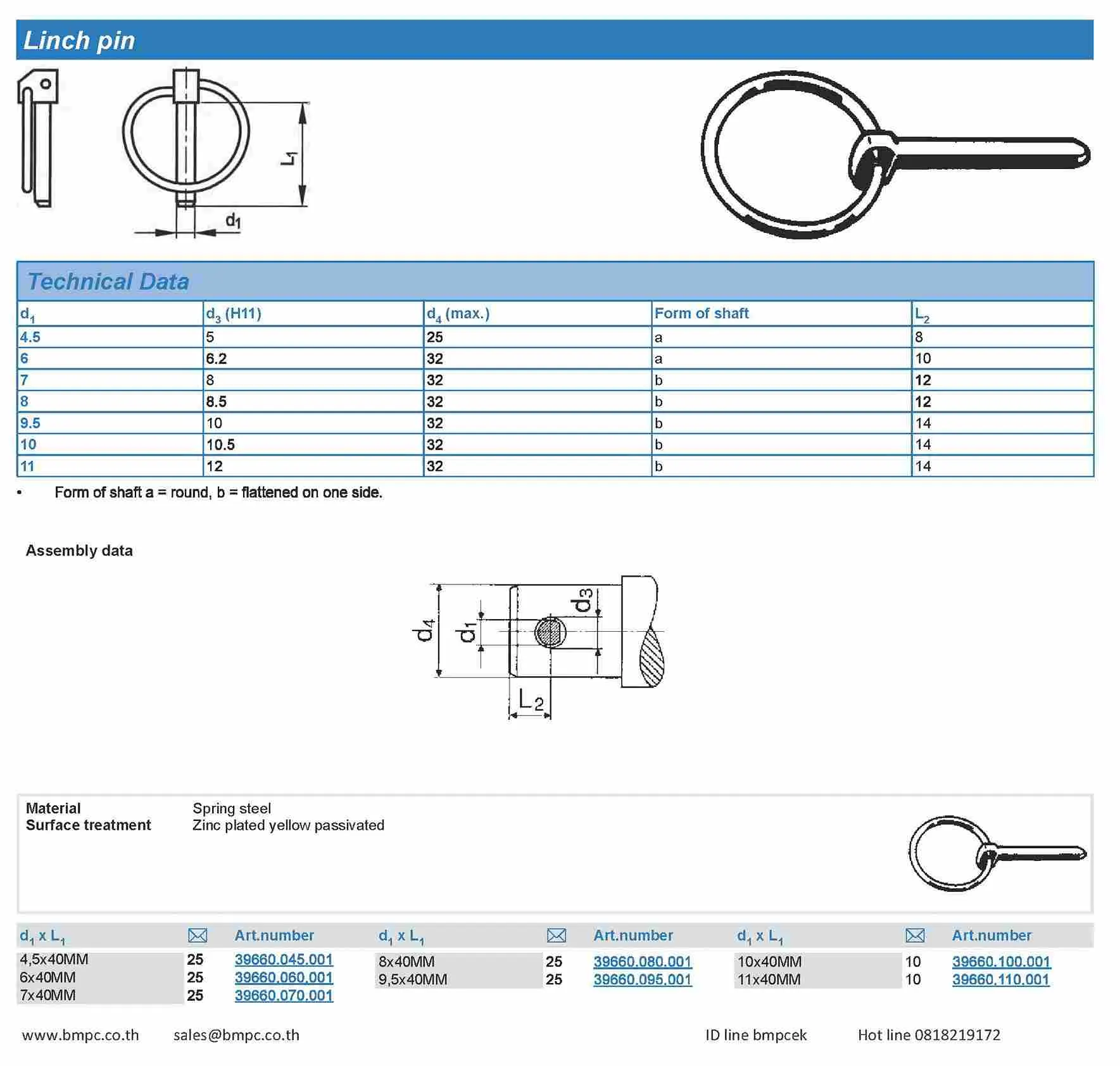
Task: Click the L1 and d1 dimension drawing
Action: (215, 154)
